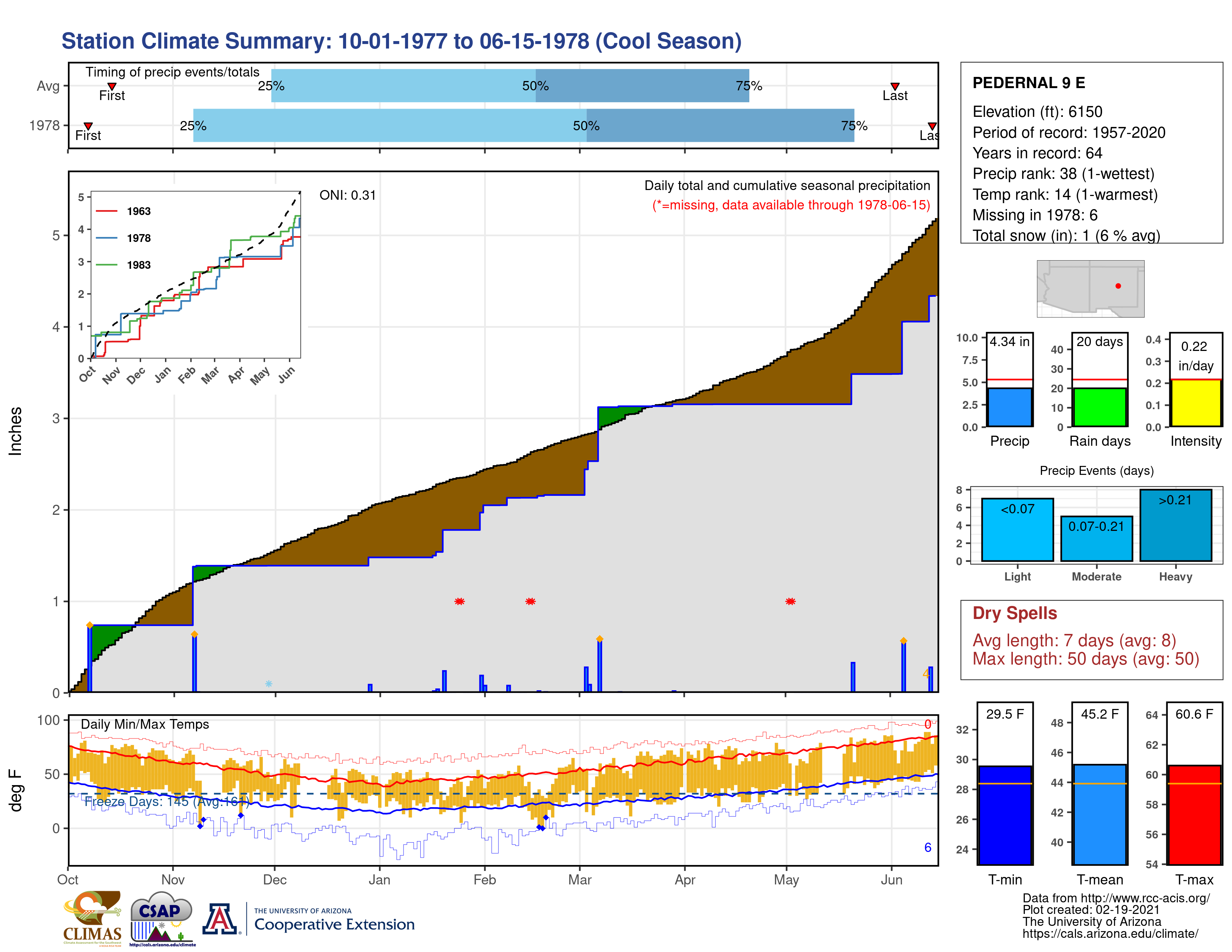The image size is (1232, 952).
Task: Click the 'Total snow (in): 1 (6 % avg)' line
Action: click(x=1066, y=236)
